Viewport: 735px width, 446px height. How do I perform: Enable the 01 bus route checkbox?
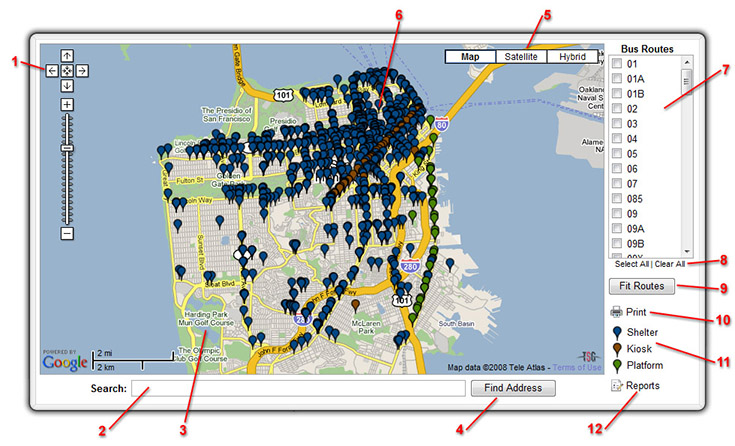[x=617, y=65]
